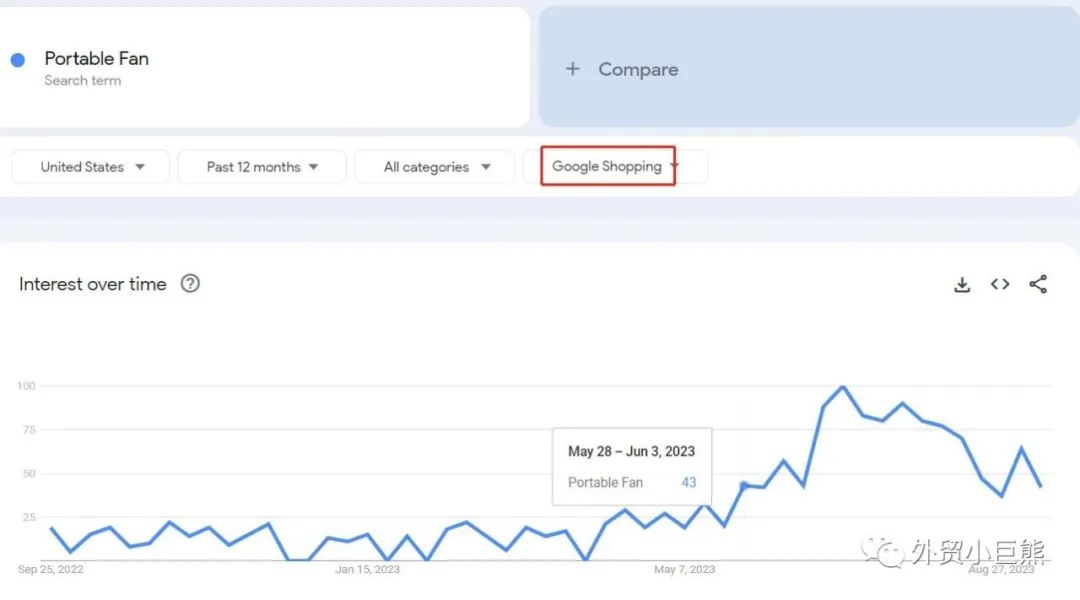Click the May 7, 2023 axis label

click(x=685, y=570)
